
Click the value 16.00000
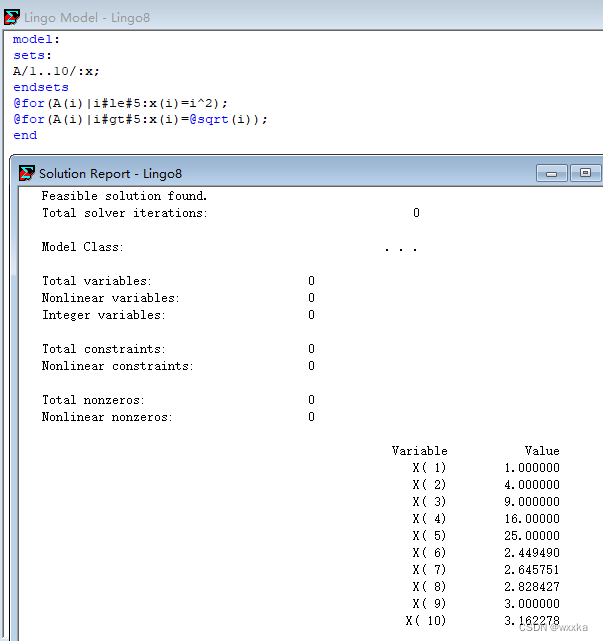point(532,519)
